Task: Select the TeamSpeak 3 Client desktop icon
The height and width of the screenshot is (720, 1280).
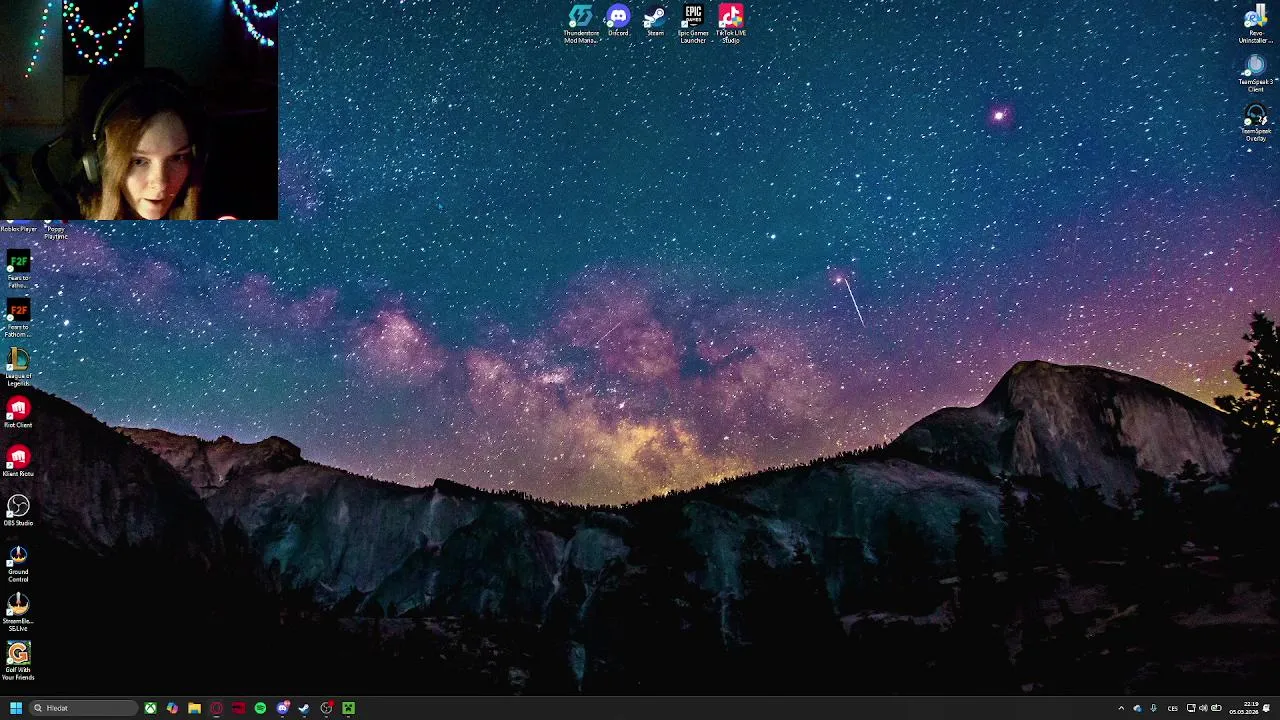Action: tap(1256, 74)
